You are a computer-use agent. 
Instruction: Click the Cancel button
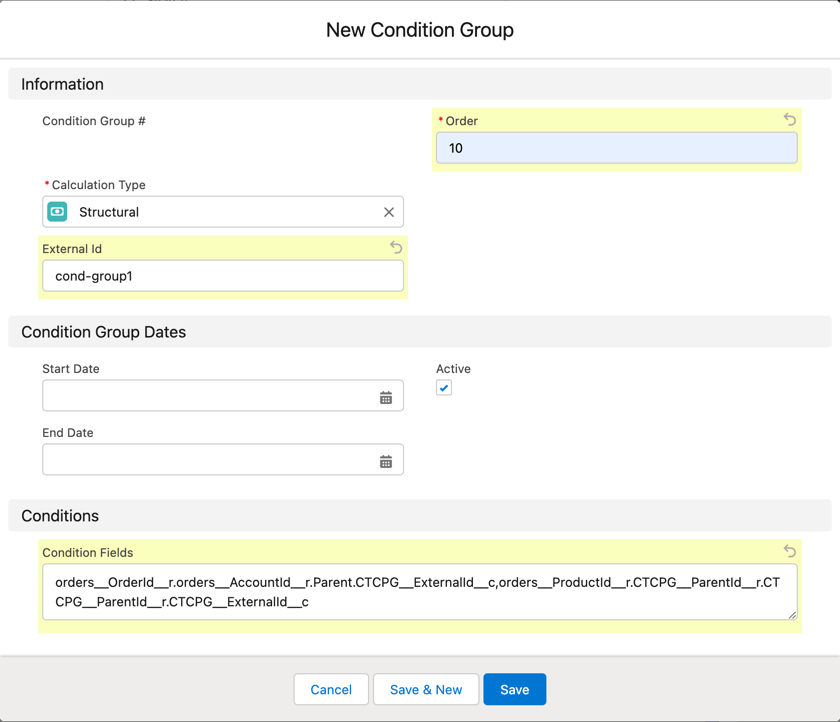[330, 689]
